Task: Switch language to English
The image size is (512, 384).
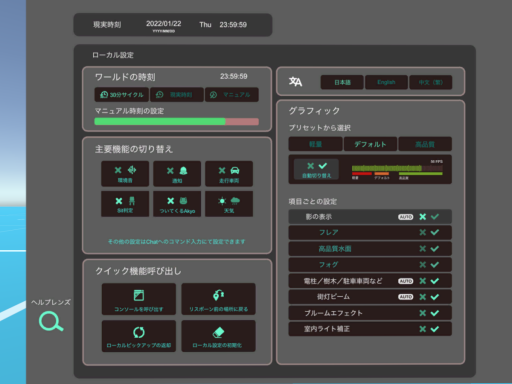Action: click(x=386, y=82)
